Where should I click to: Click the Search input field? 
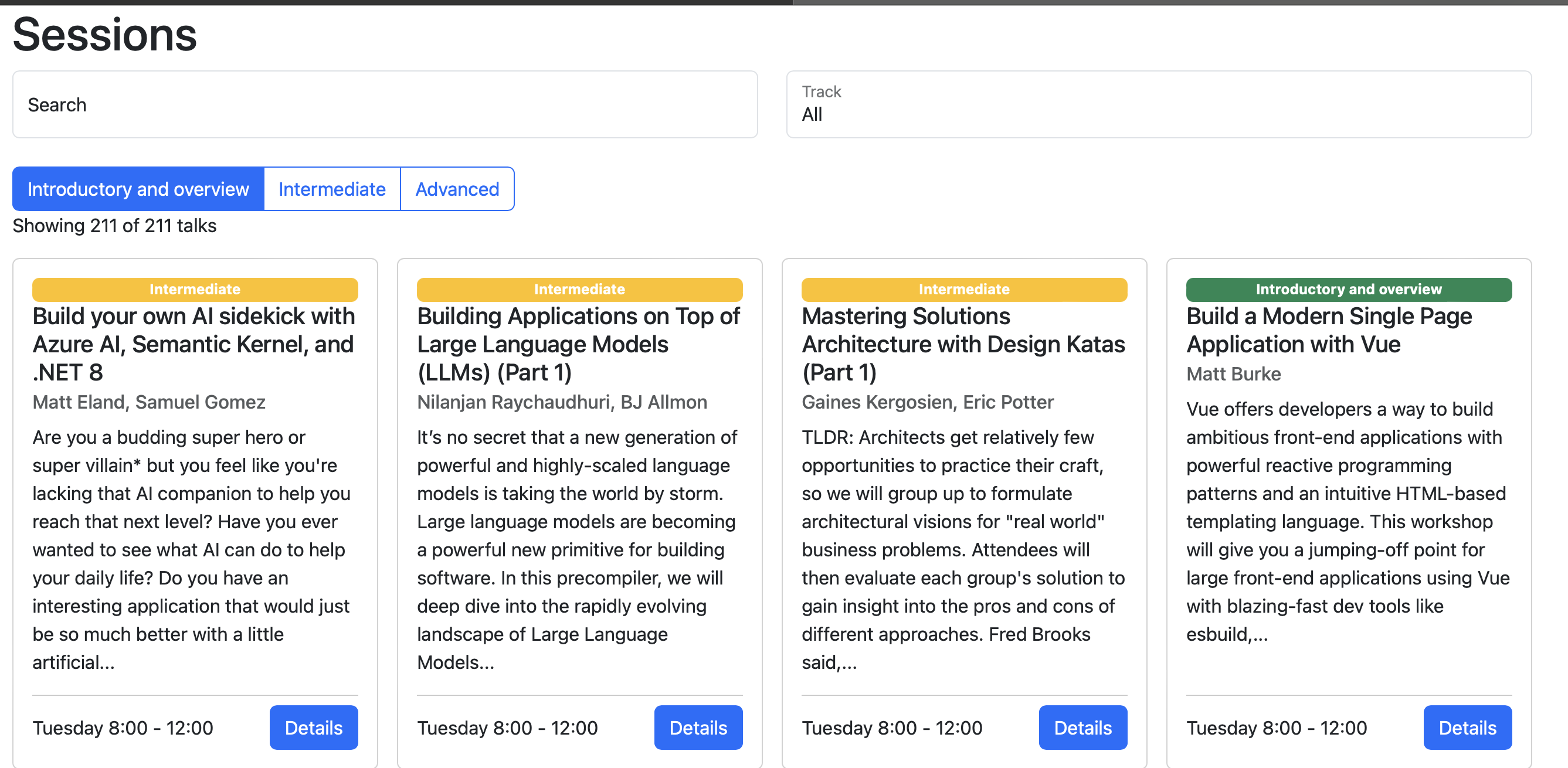(385, 105)
